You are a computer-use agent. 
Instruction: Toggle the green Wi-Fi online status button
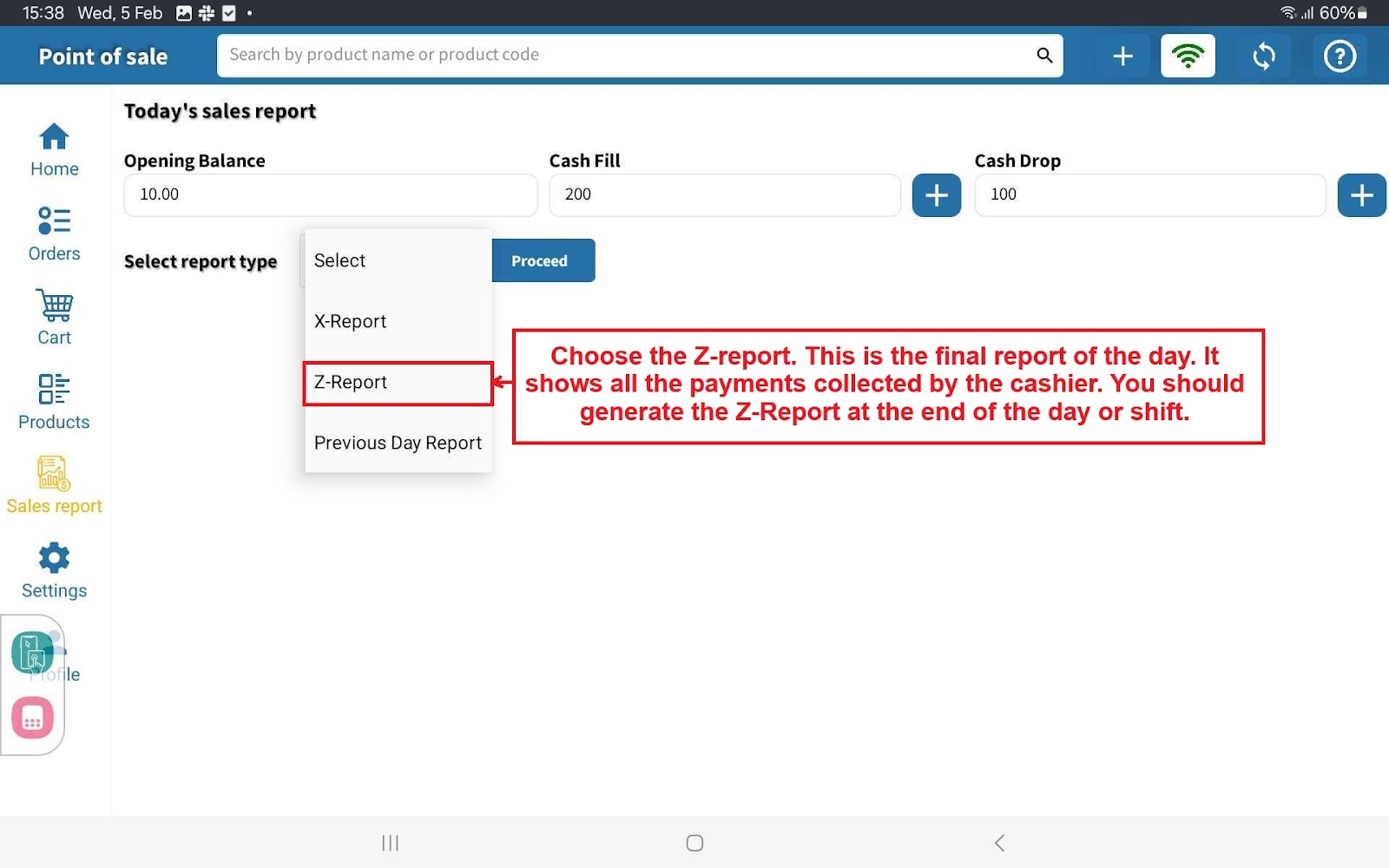pyautogui.click(x=1188, y=56)
